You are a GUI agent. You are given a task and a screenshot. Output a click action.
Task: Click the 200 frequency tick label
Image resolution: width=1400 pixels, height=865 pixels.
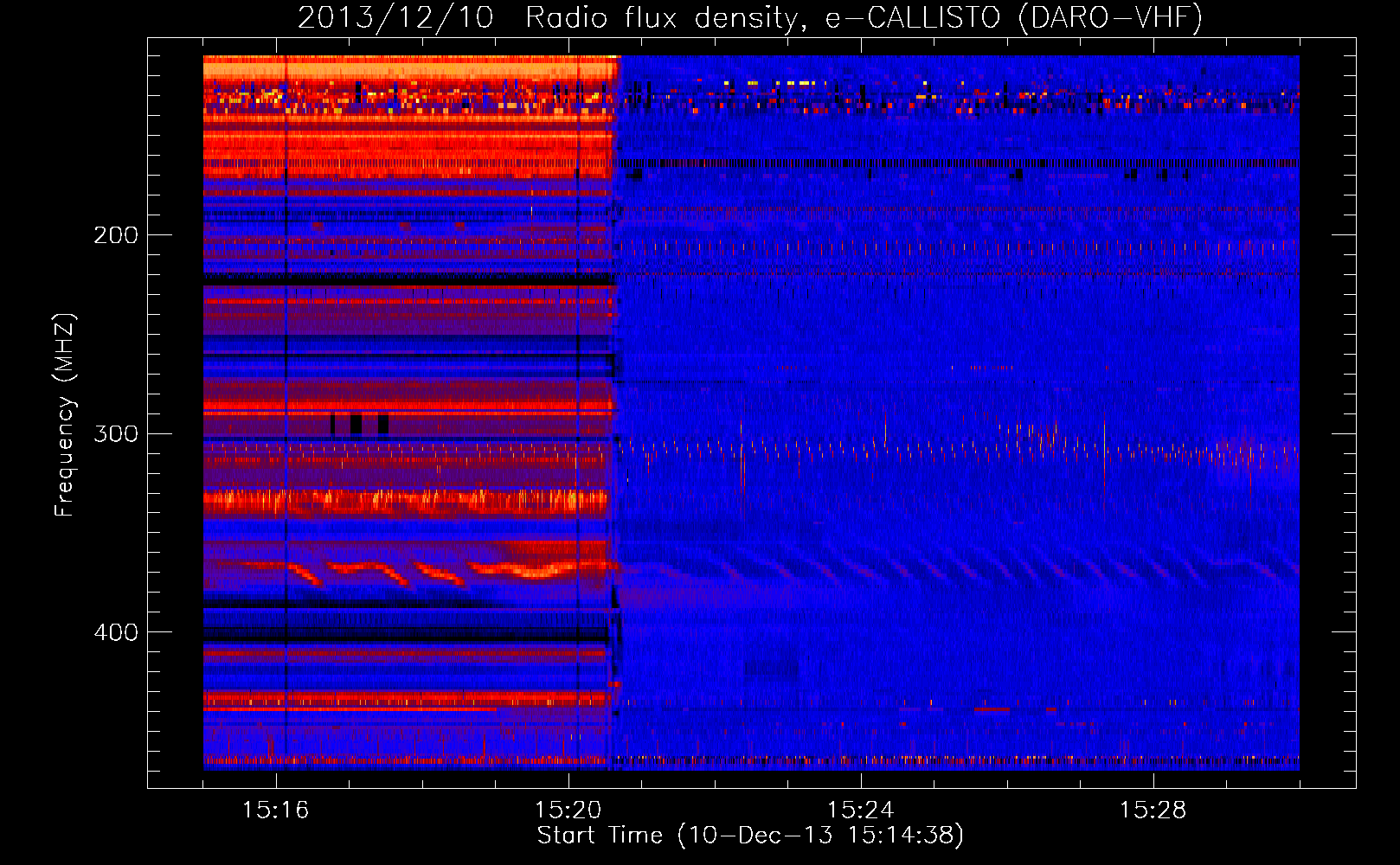click(x=116, y=235)
